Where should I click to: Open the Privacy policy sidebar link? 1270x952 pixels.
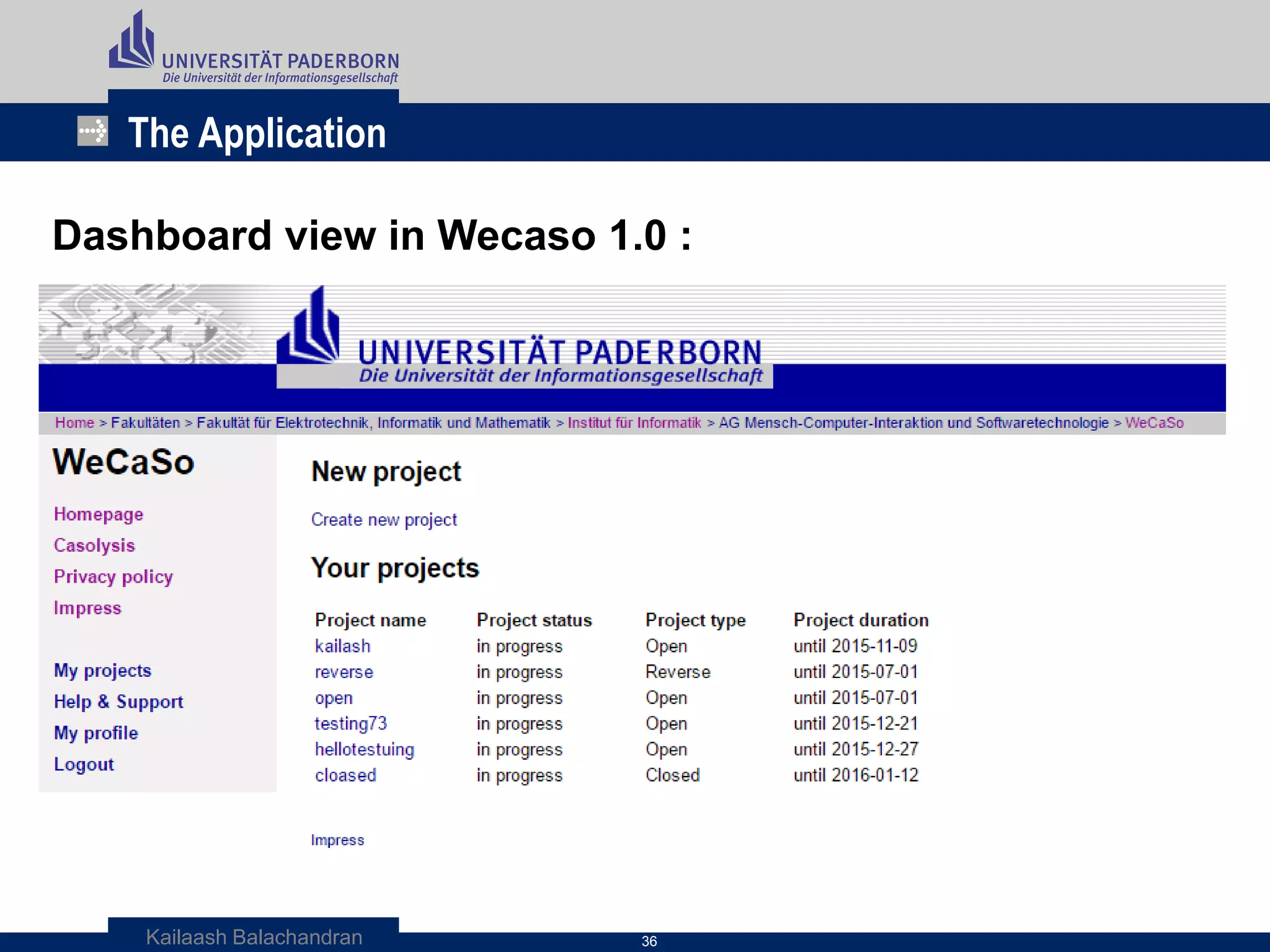(x=113, y=577)
